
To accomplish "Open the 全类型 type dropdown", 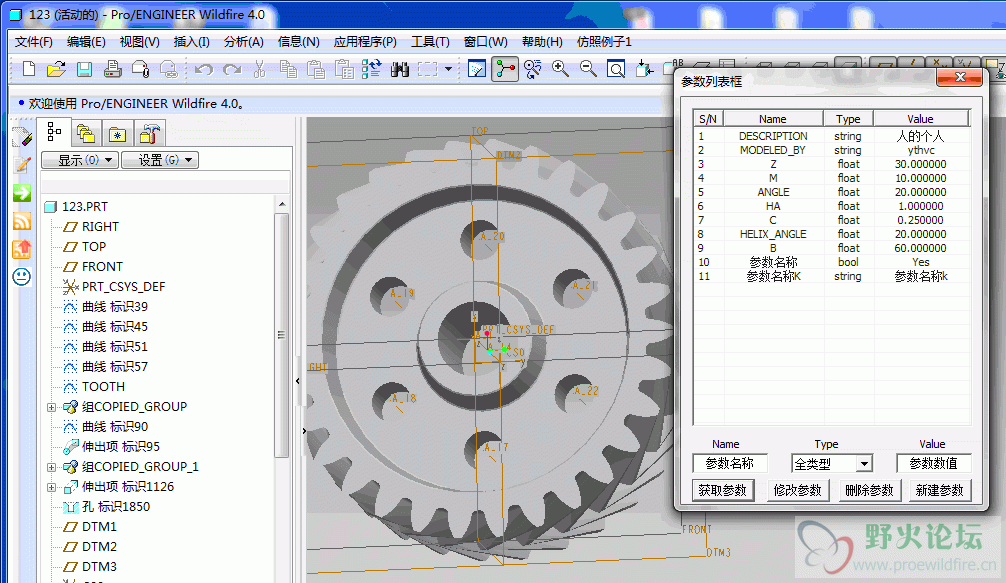I will (864, 463).
